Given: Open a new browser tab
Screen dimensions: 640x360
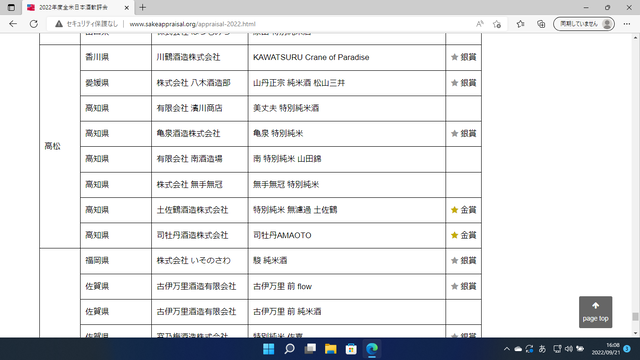Looking at the screenshot, I should coord(142,7).
